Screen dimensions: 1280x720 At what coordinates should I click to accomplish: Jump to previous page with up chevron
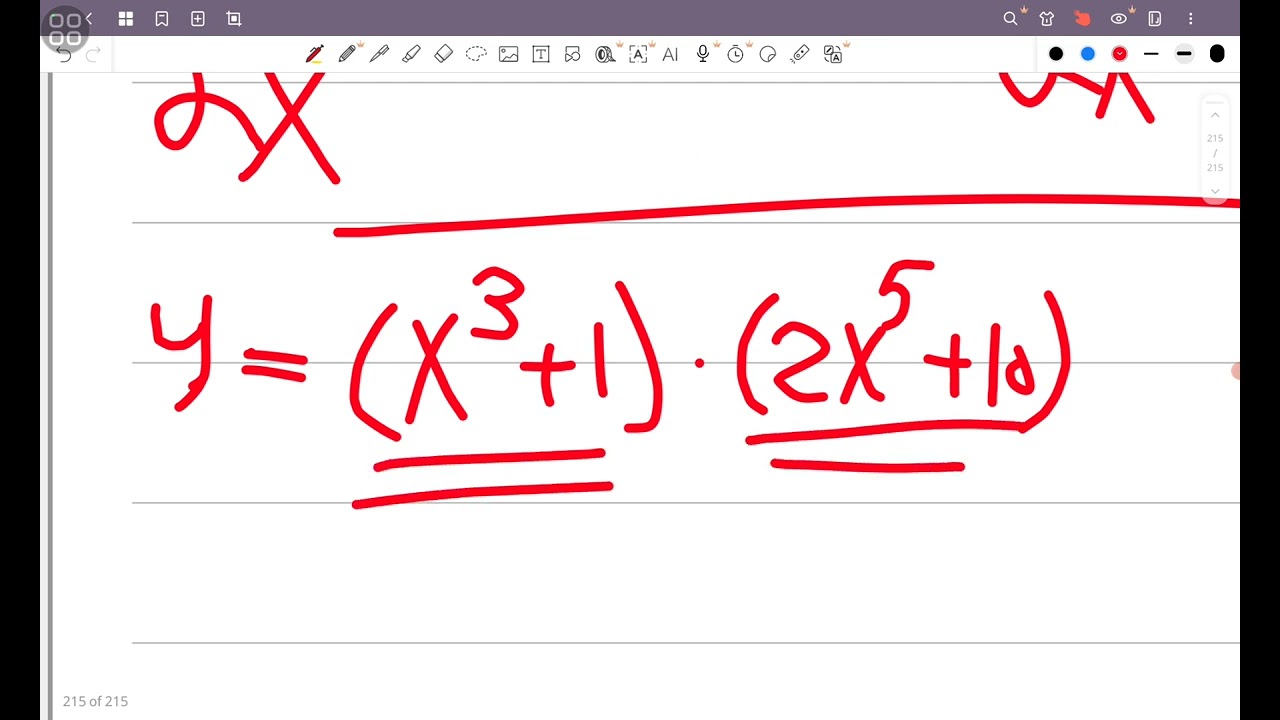point(1215,115)
